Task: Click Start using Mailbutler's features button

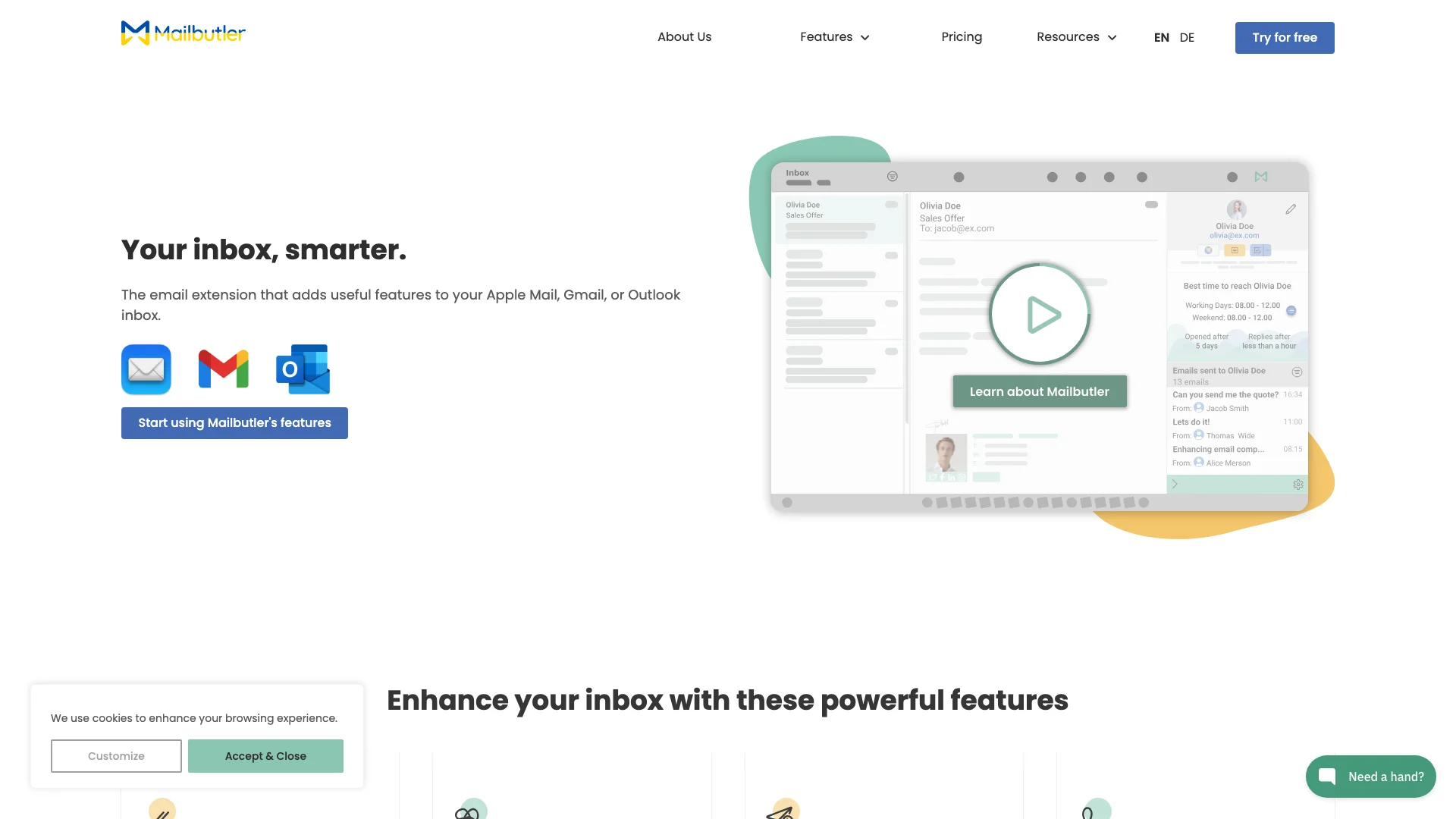Action: pos(234,423)
